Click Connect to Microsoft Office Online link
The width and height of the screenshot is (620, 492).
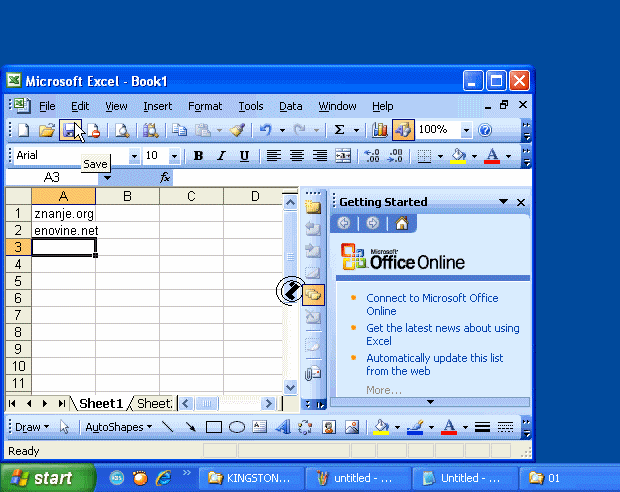point(432,304)
